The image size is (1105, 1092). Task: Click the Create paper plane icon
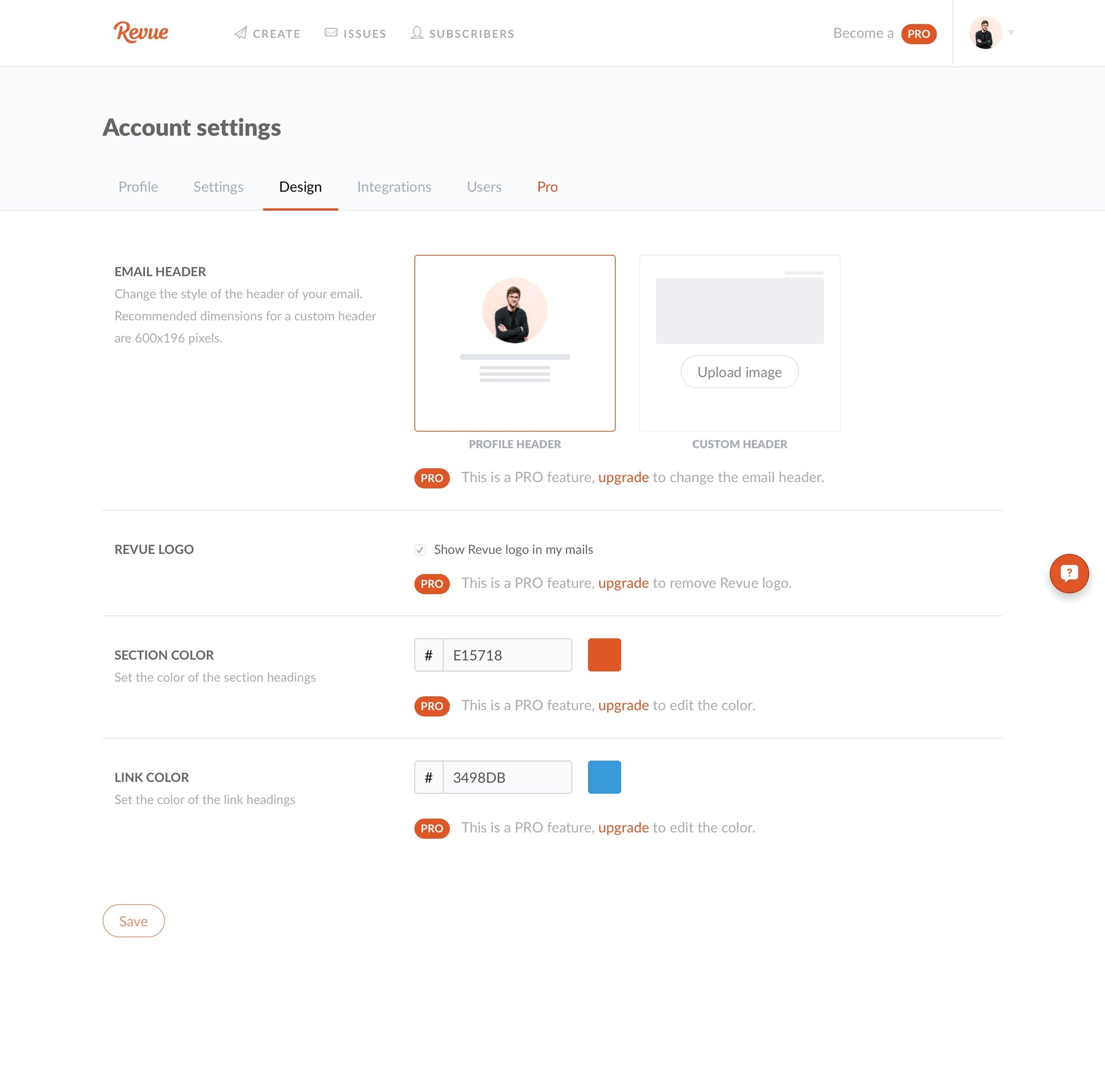241,33
